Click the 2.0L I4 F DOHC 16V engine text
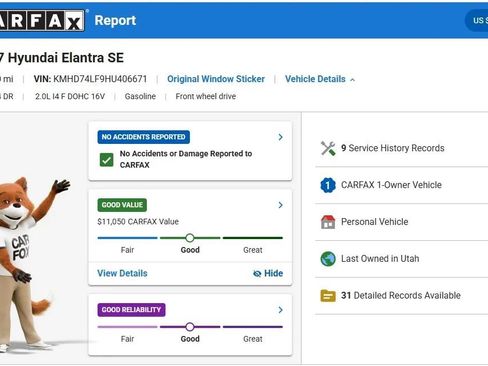The width and height of the screenshot is (488, 366). pyautogui.click(x=70, y=97)
